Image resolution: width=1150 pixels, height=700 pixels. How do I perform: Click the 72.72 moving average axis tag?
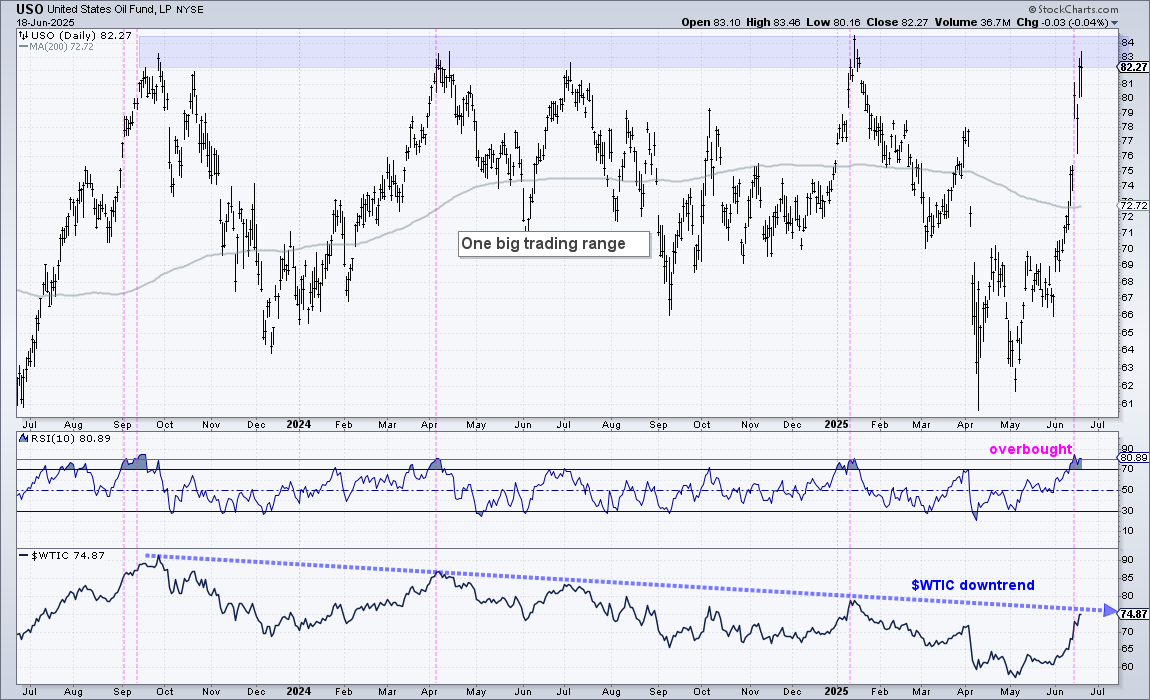[x=1134, y=206]
